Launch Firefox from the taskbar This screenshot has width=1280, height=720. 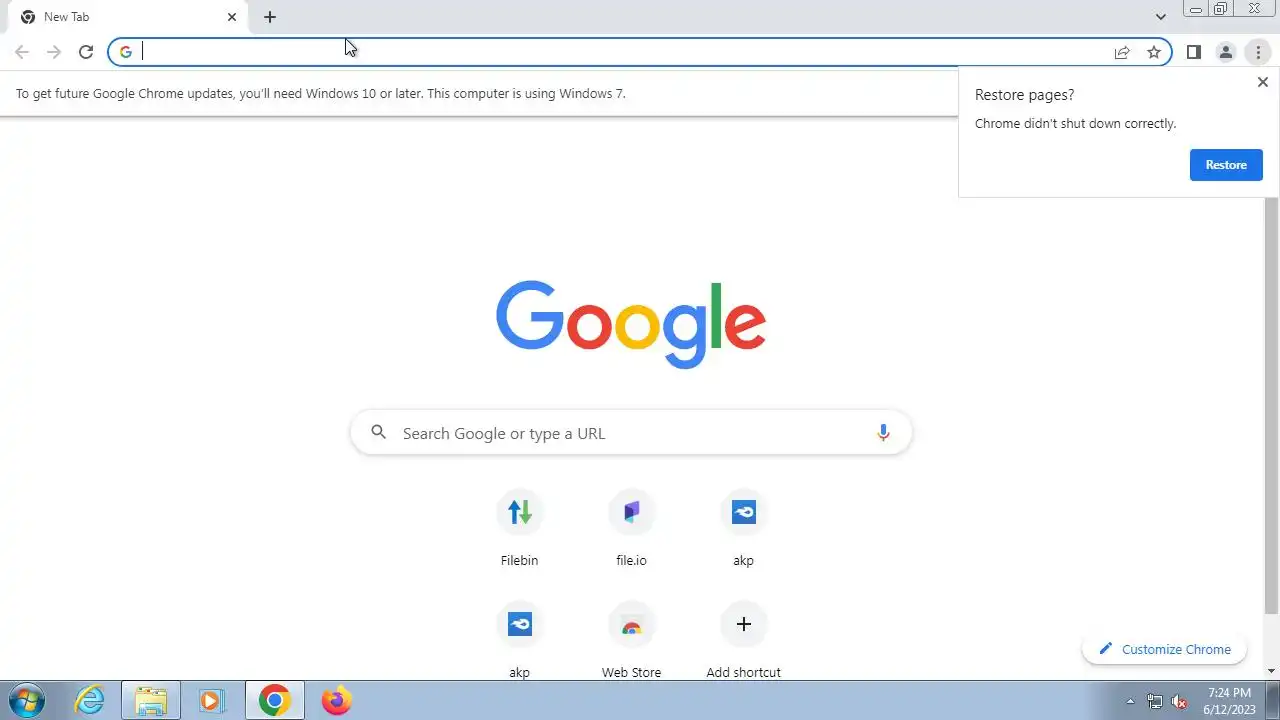(336, 700)
